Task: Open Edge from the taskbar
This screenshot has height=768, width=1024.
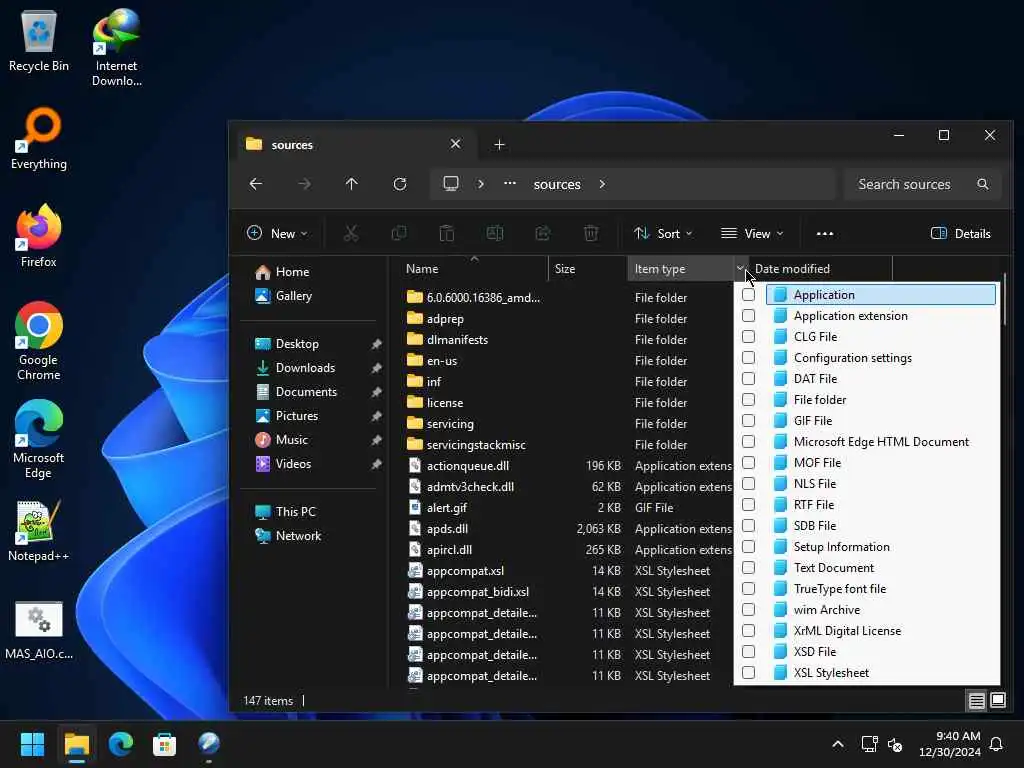Action: 121,744
